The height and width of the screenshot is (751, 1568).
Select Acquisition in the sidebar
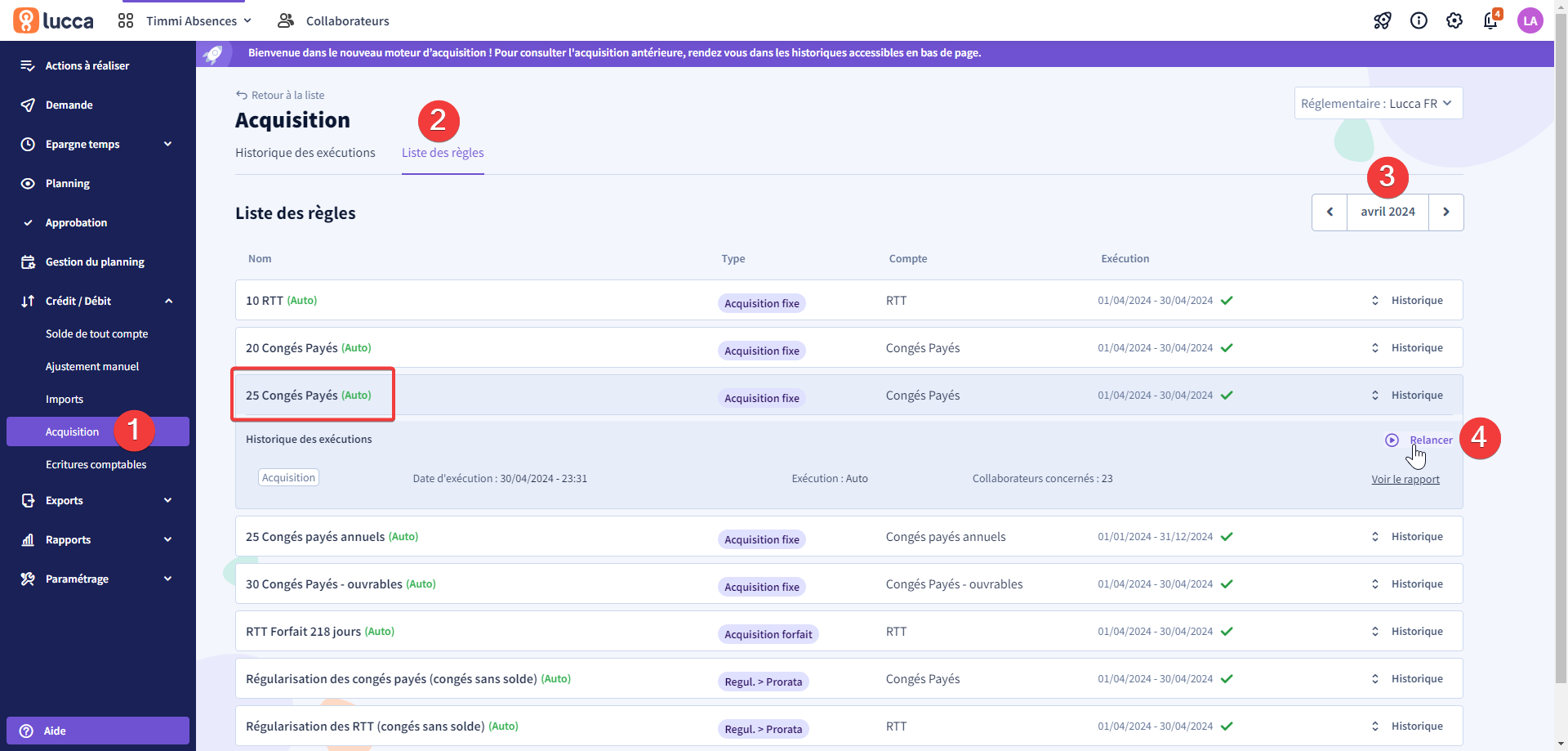coord(98,431)
